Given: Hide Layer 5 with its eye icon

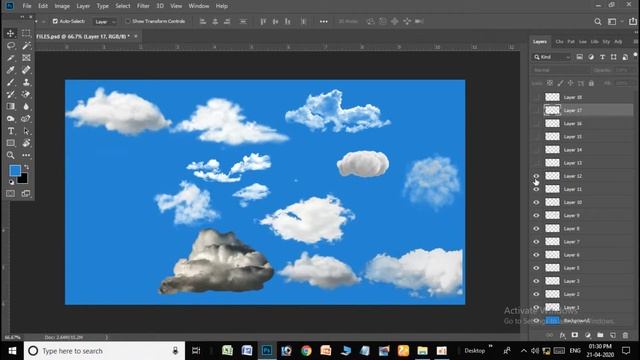Looking at the screenshot, I should tap(536, 268).
